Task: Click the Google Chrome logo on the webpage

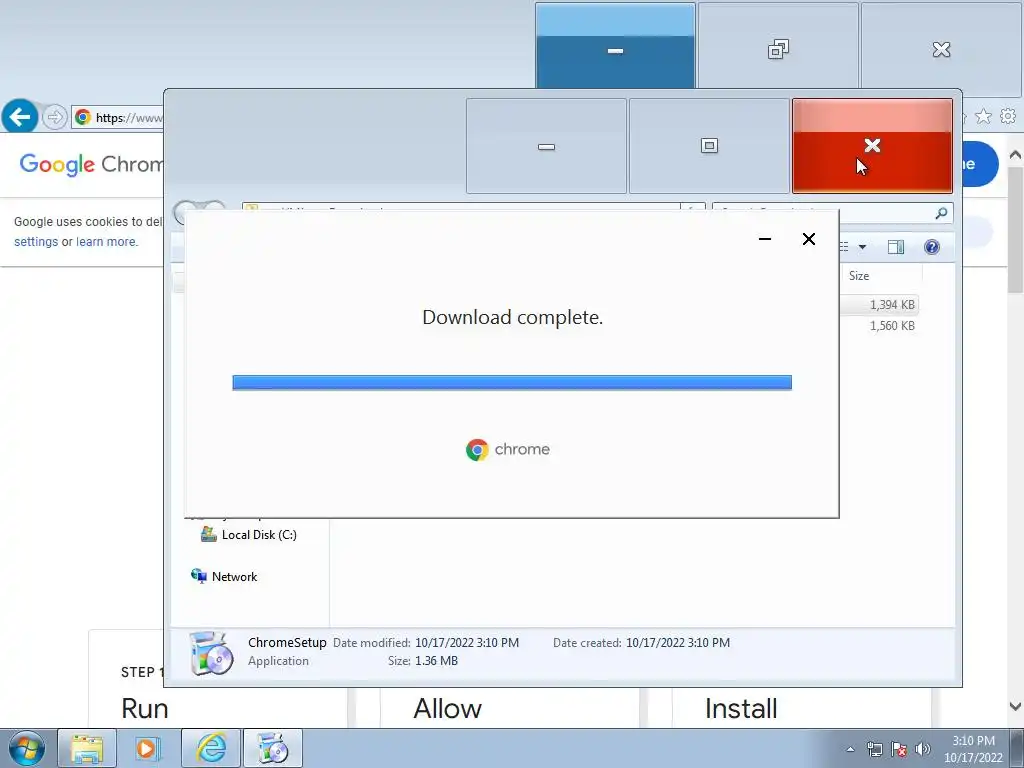Action: pyautogui.click(x=91, y=164)
